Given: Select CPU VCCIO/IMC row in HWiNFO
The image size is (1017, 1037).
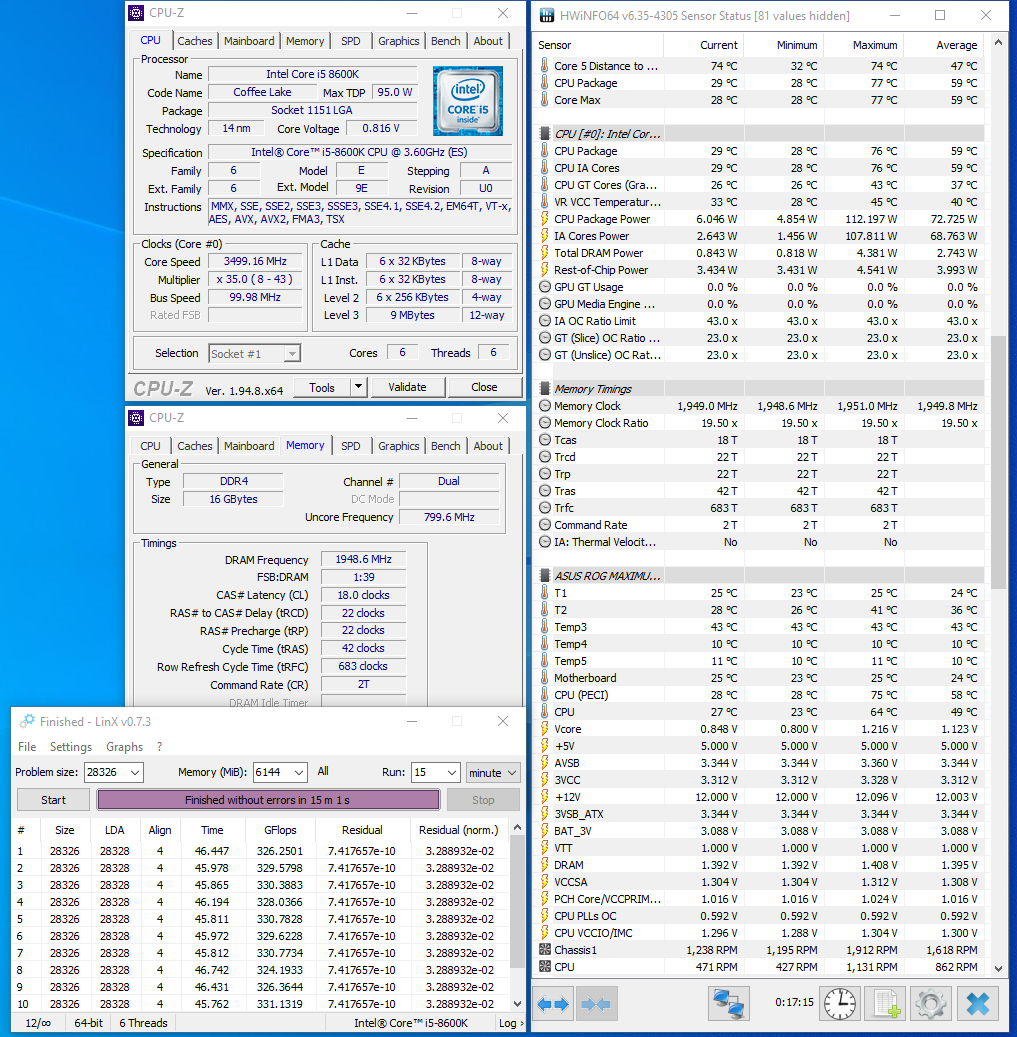Looking at the screenshot, I should pos(759,933).
